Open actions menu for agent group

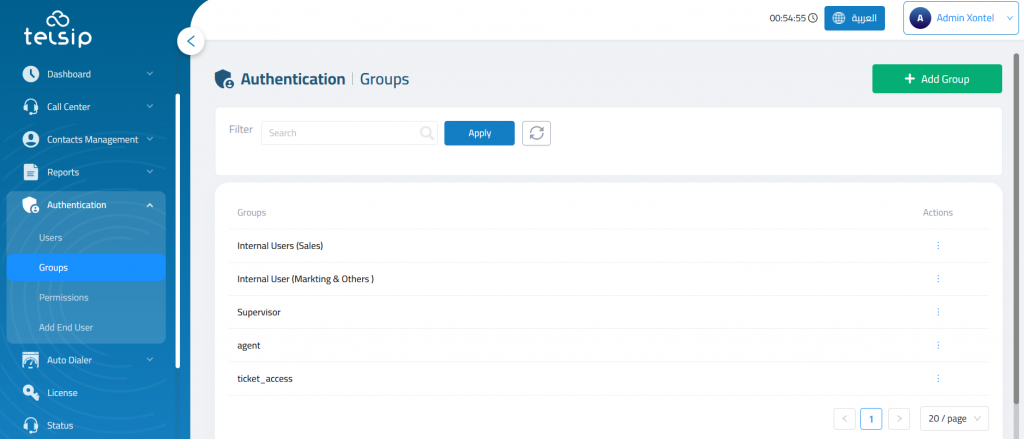coord(938,345)
